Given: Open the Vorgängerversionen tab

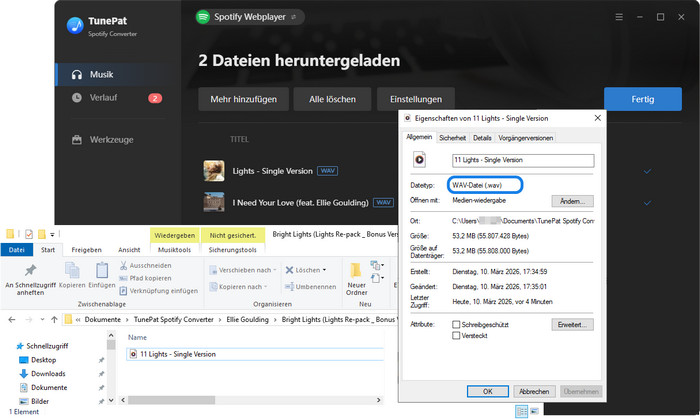Looking at the screenshot, I should pyautogui.click(x=525, y=138).
